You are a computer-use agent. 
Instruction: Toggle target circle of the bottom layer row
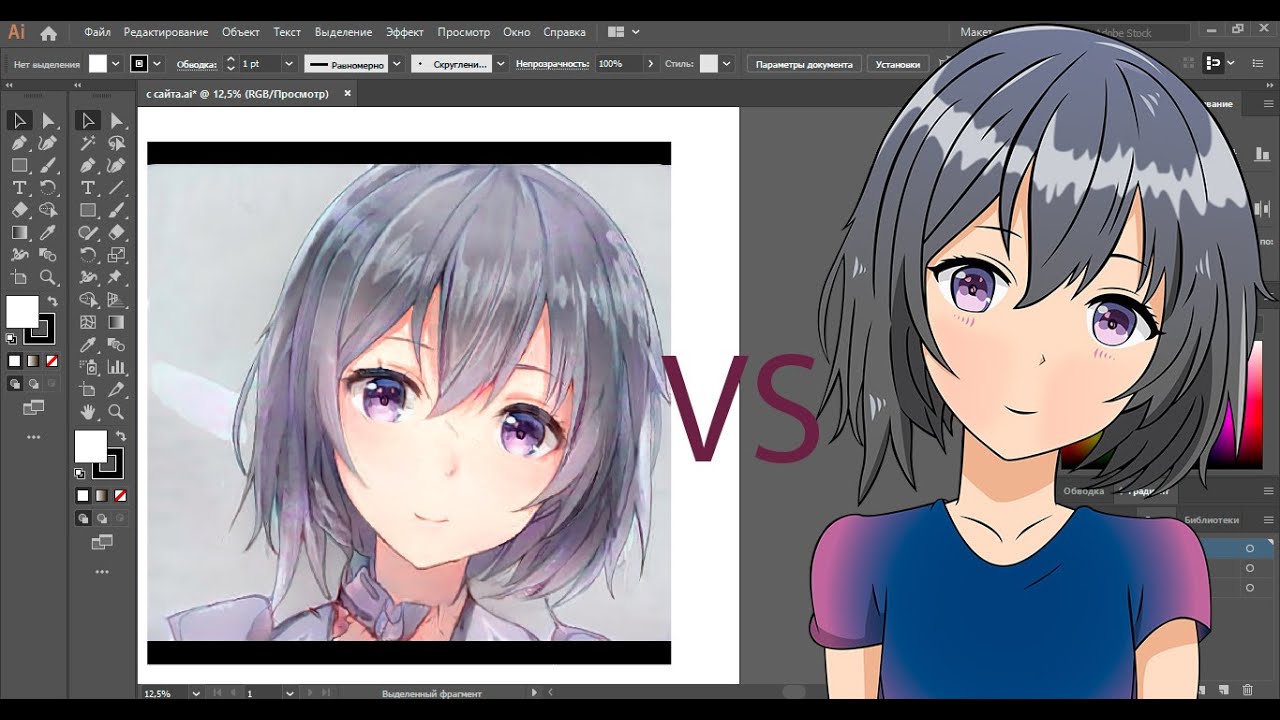[1250, 588]
